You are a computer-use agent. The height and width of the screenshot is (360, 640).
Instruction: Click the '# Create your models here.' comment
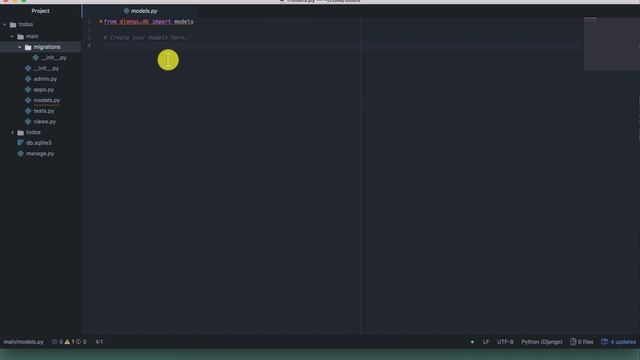(x=146, y=38)
